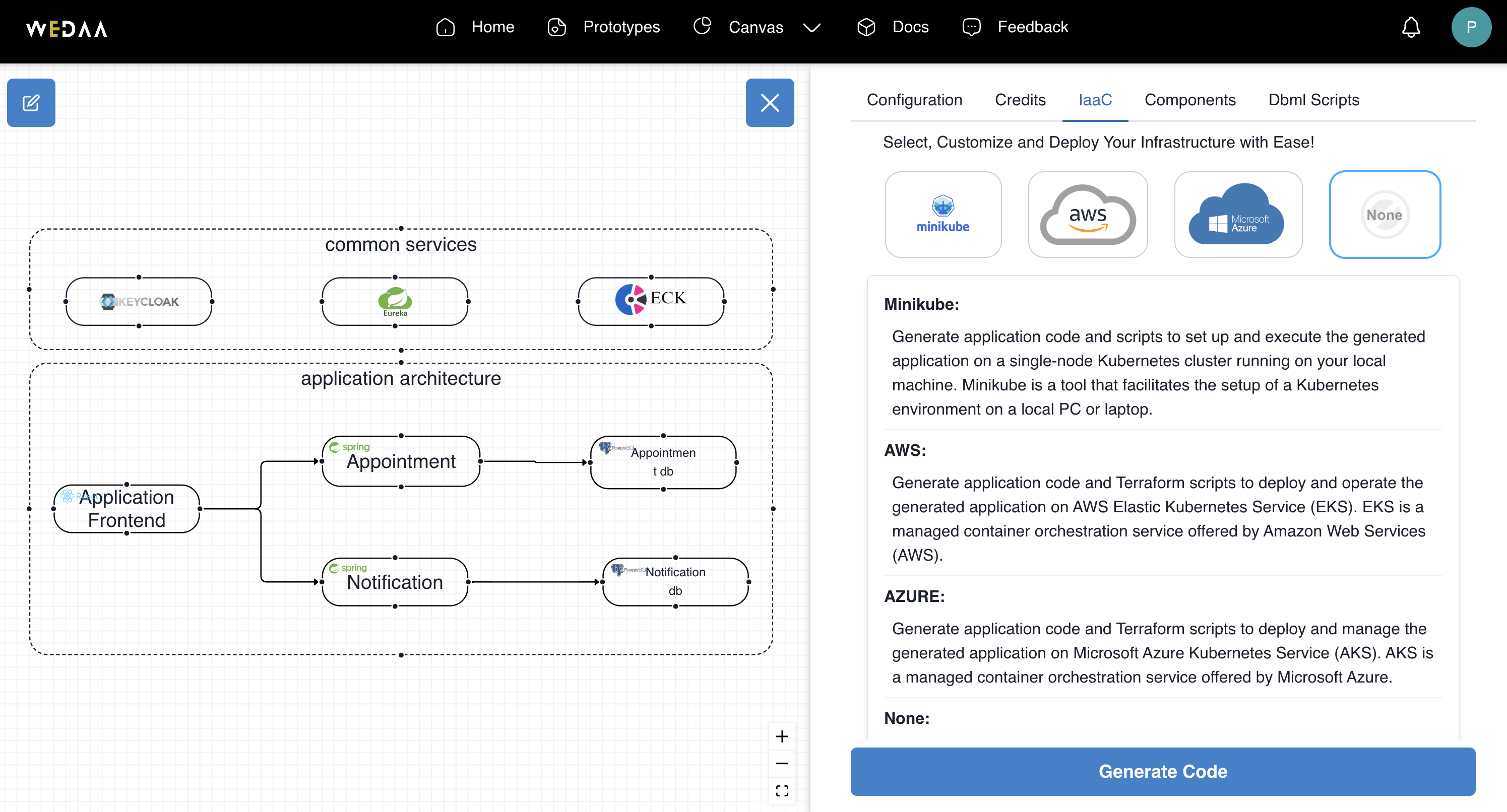Click the Home icon in navbar
The width and height of the screenshot is (1507, 812).
point(445,27)
